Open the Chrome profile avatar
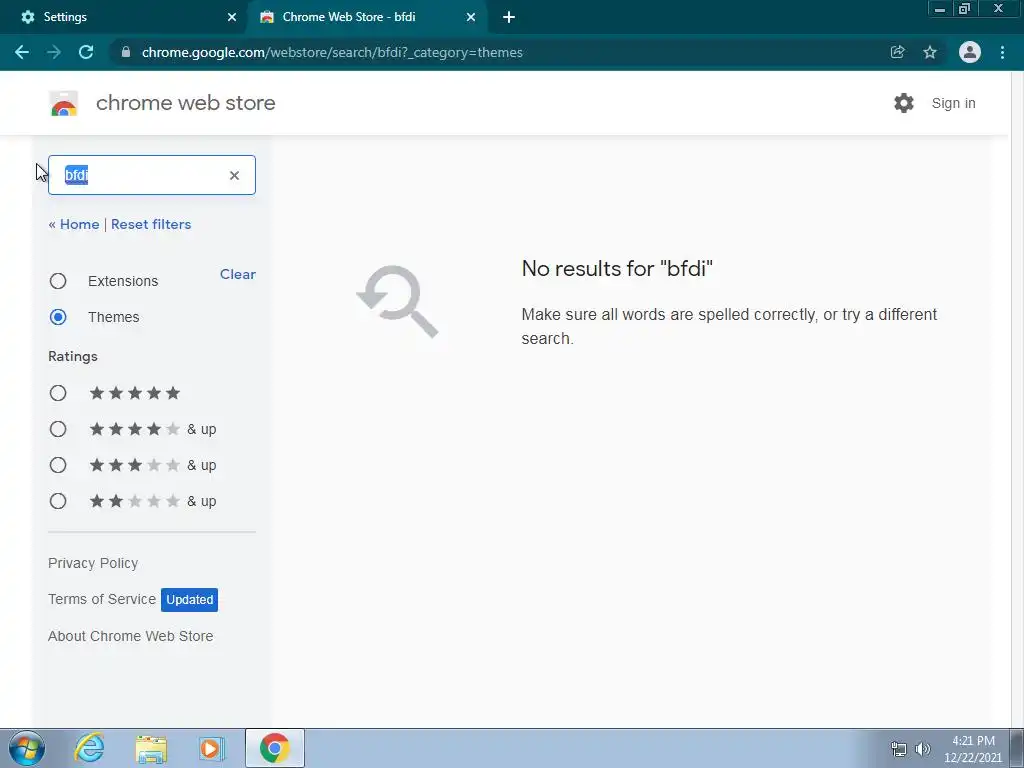 click(970, 52)
